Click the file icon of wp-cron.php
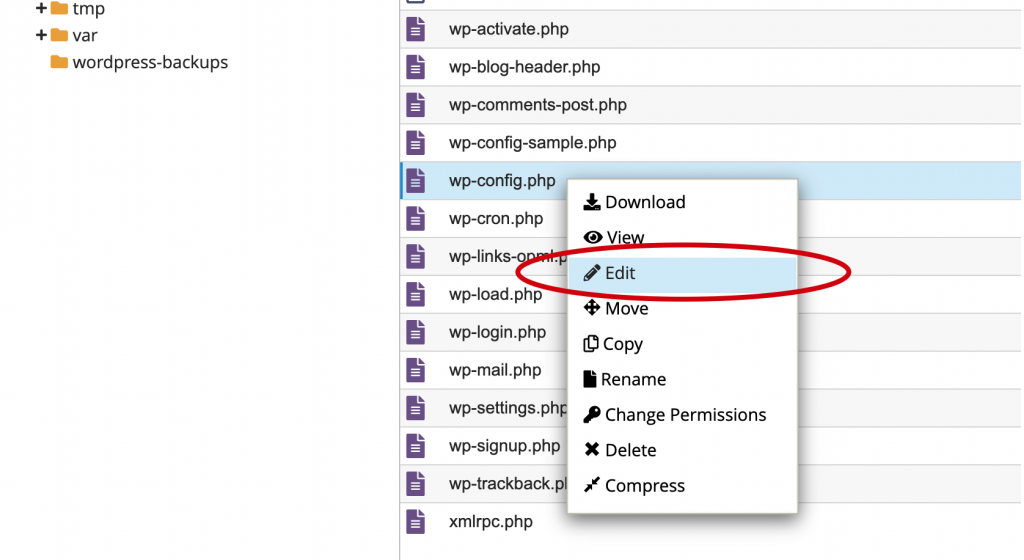The height and width of the screenshot is (560, 1024). click(415, 218)
